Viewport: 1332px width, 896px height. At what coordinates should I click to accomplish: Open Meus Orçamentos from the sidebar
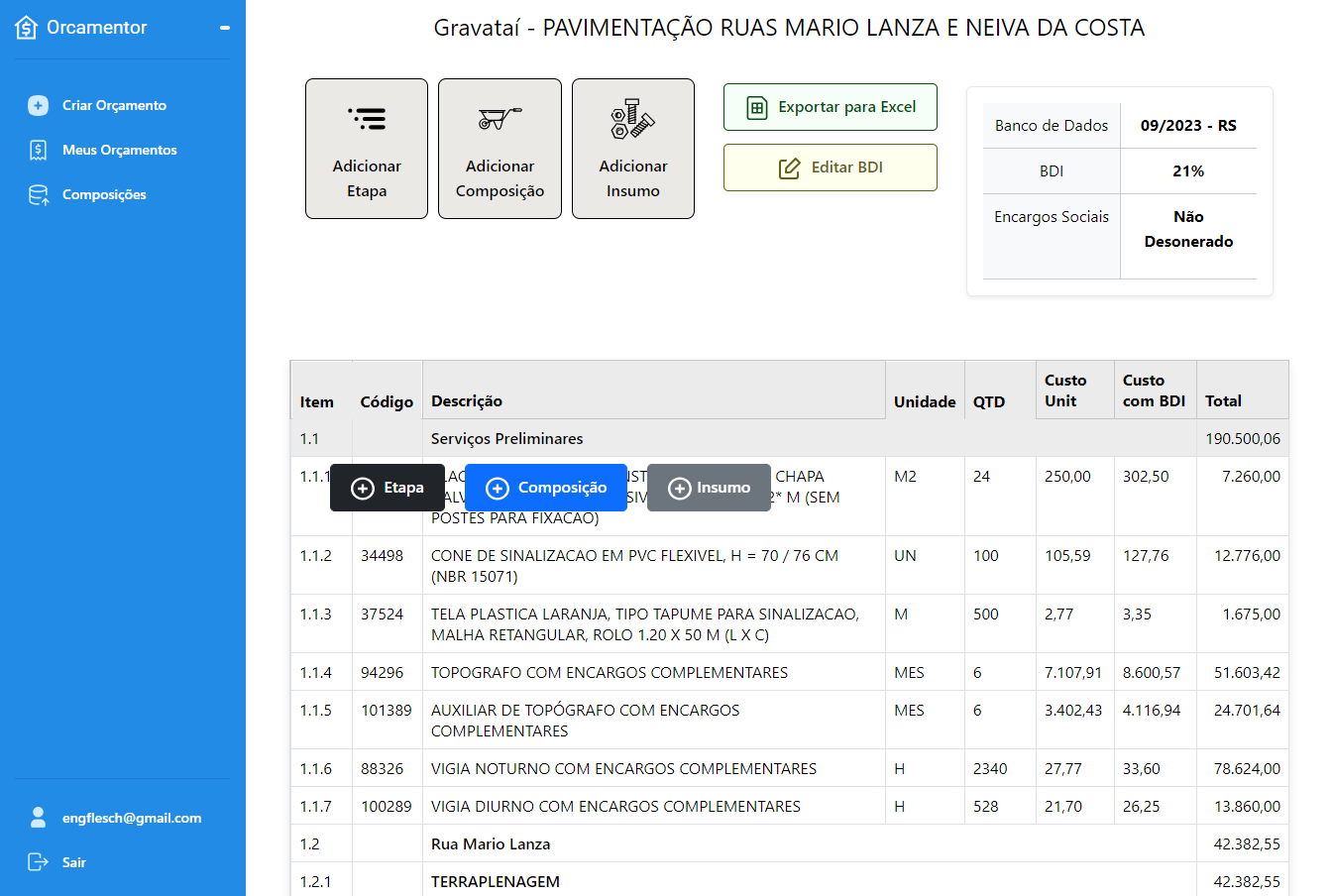[119, 150]
